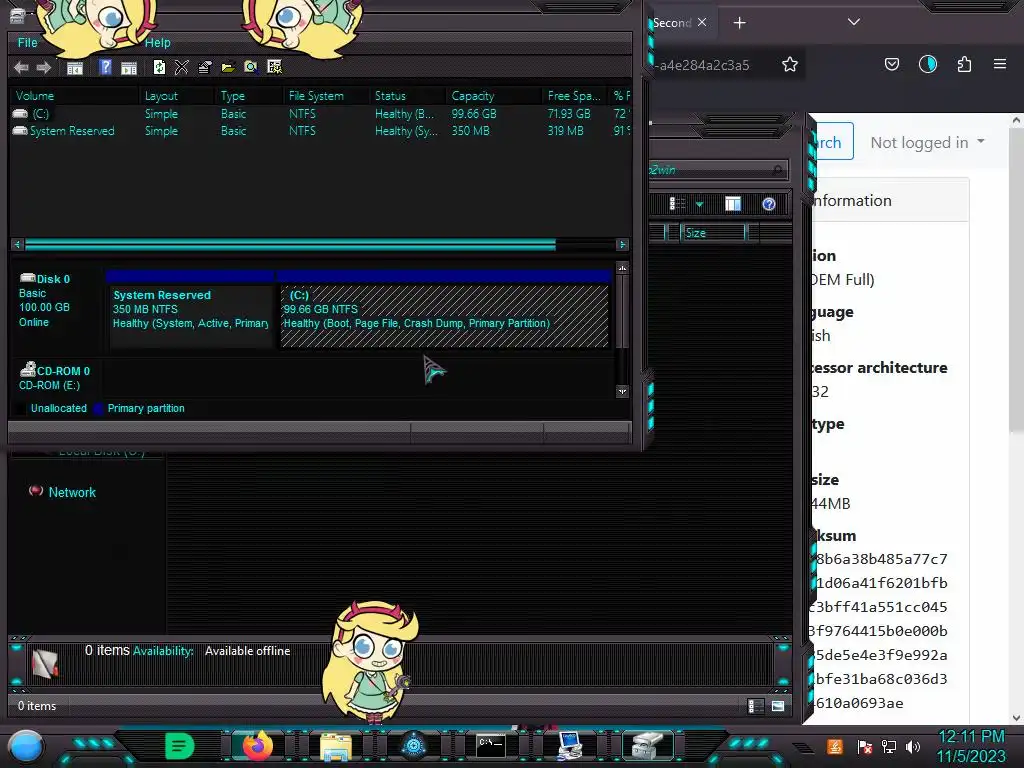The image size is (1024, 768).
Task: Expand the Firefox list all tabs chevron
Action: pyautogui.click(x=854, y=22)
